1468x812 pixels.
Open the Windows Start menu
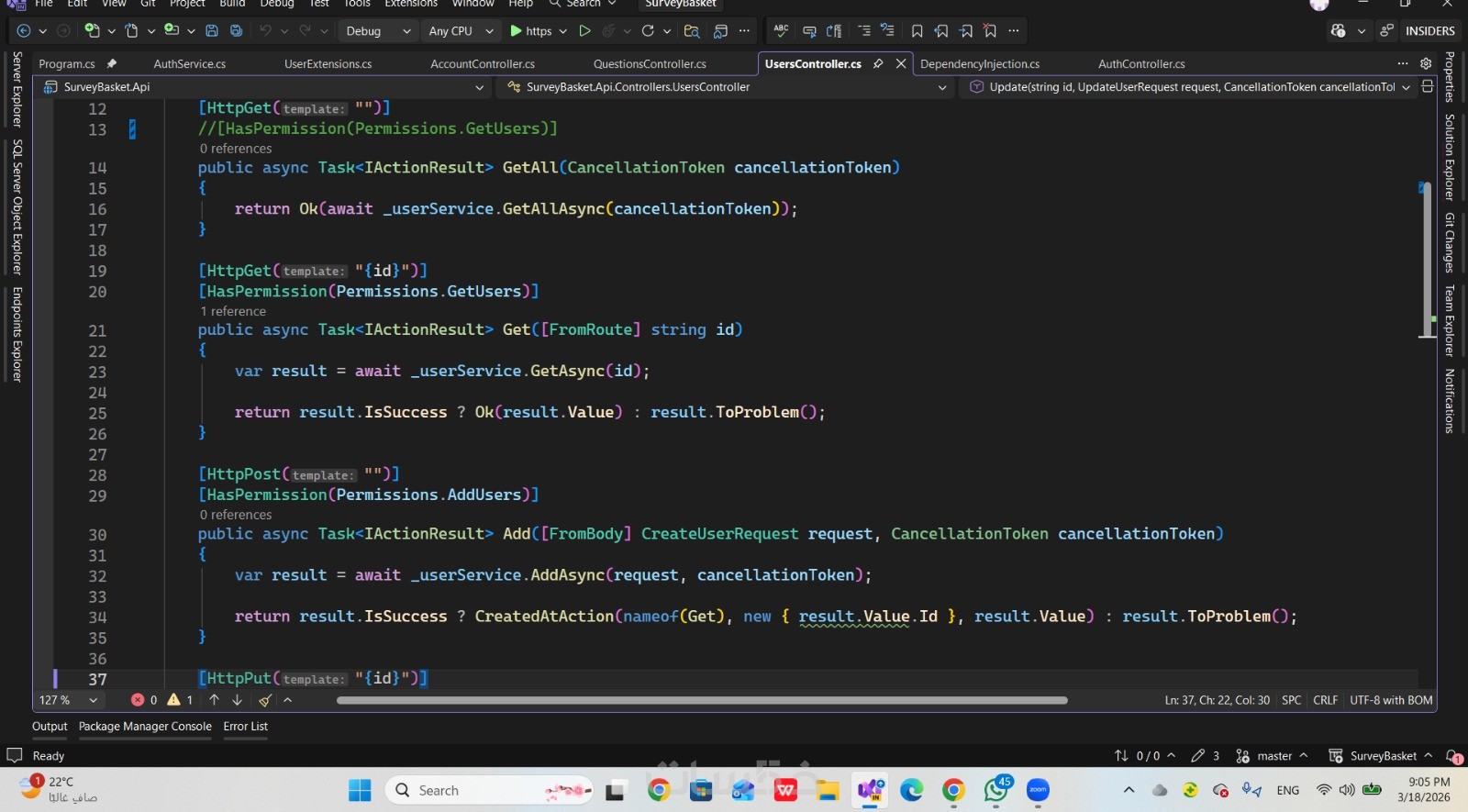361,790
